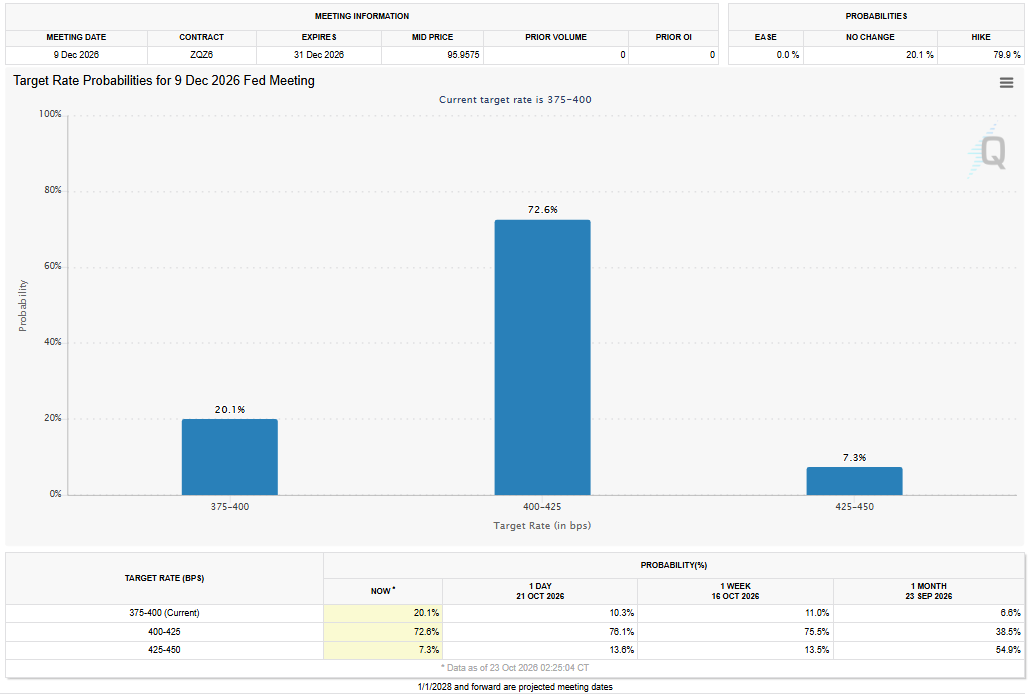Click the MEETING INFORMATION section header
The height and width of the screenshot is (699, 1031).
pyautogui.click(x=362, y=16)
